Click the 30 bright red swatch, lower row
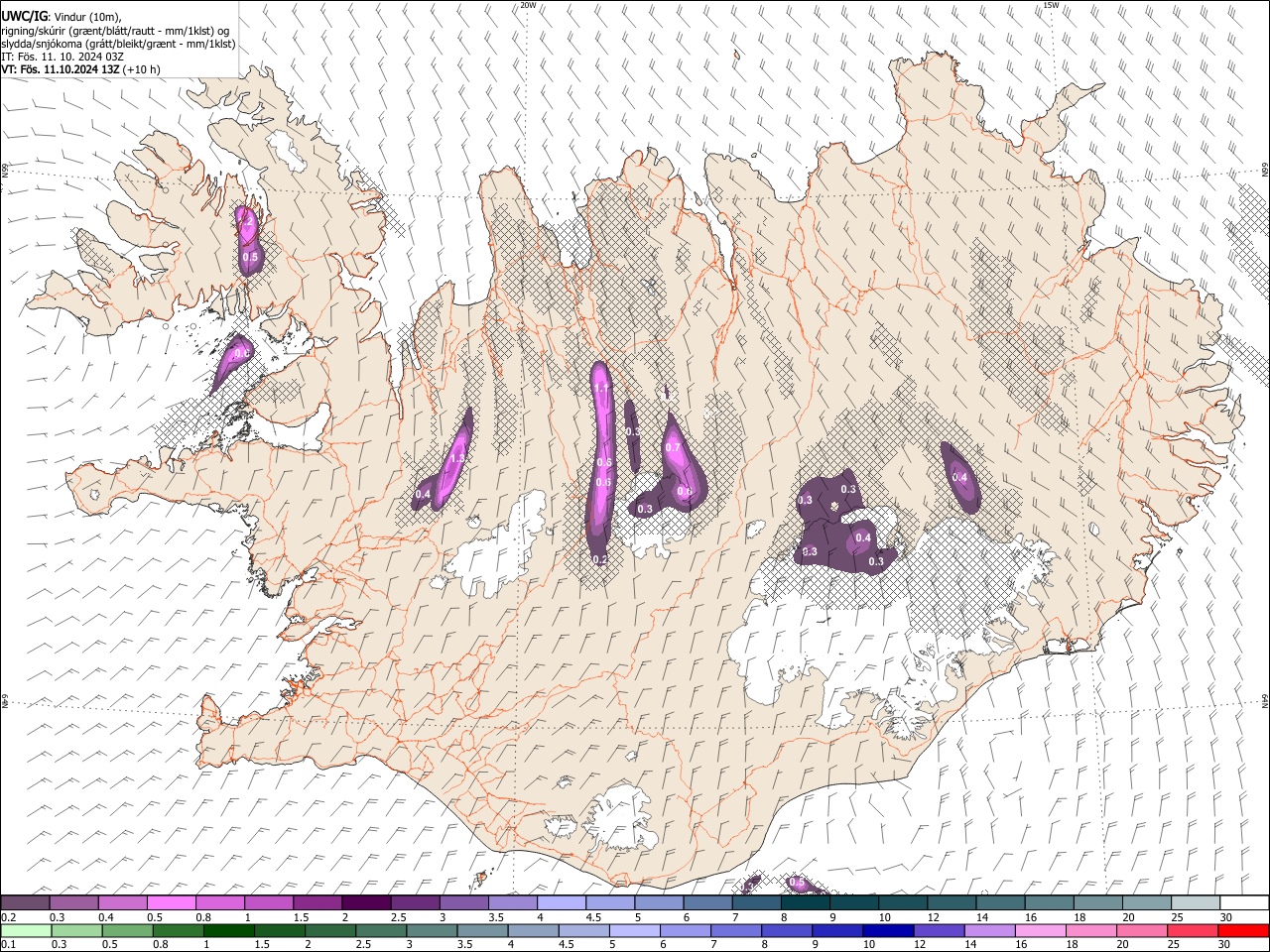Image resolution: width=1270 pixels, height=952 pixels. pyautogui.click(x=1241, y=930)
